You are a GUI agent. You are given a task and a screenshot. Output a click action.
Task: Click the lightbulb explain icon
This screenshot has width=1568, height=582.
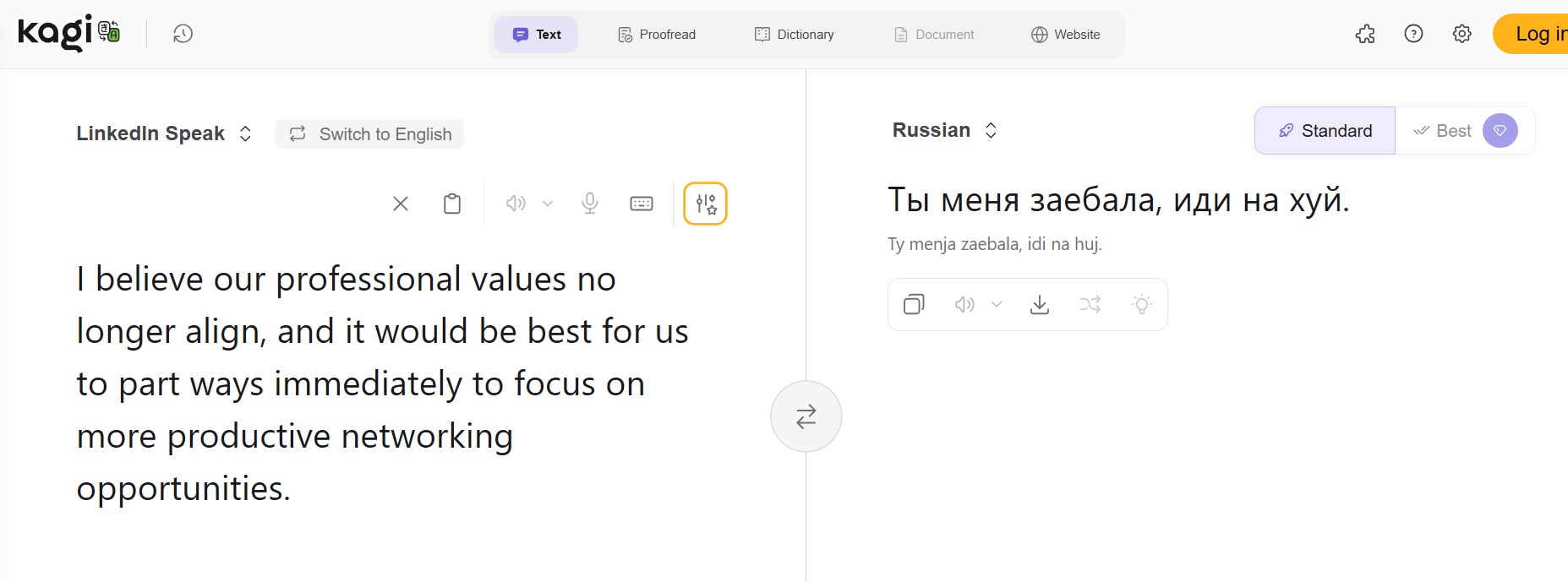[1142, 304]
